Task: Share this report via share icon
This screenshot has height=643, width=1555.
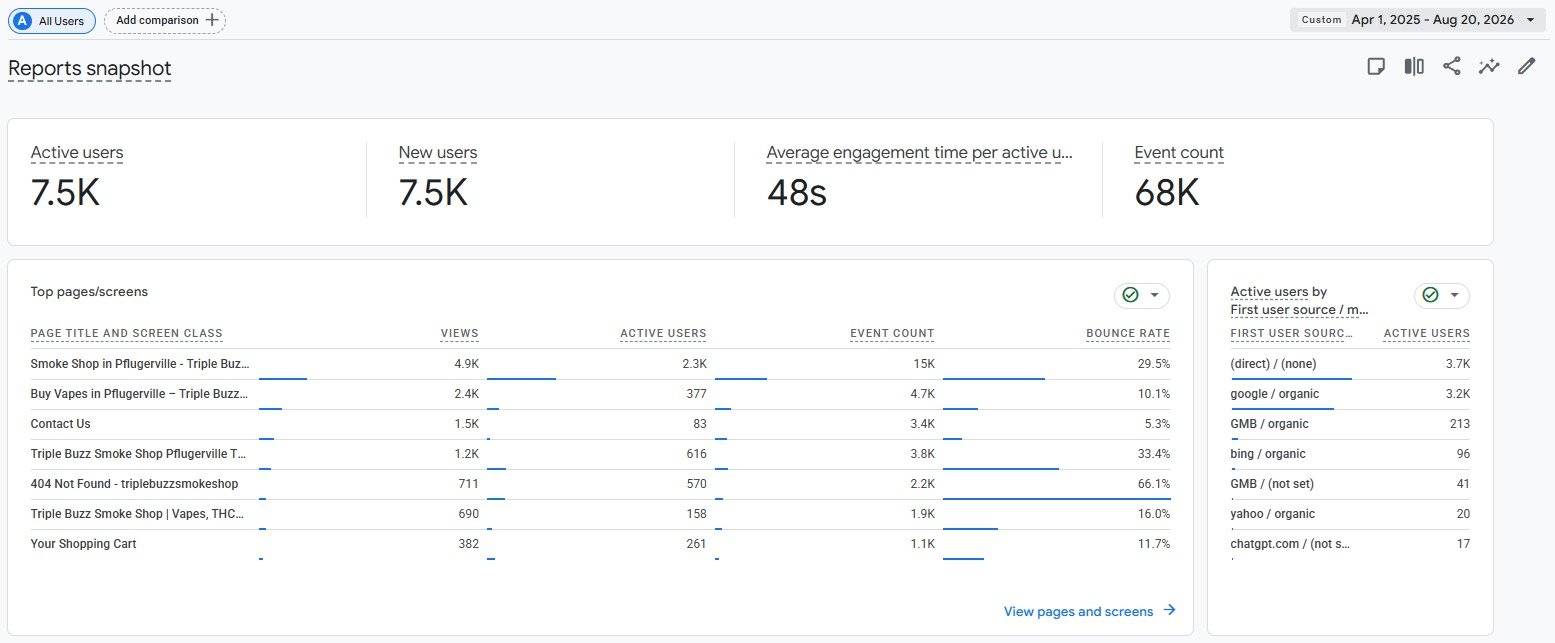Action: (1451, 66)
